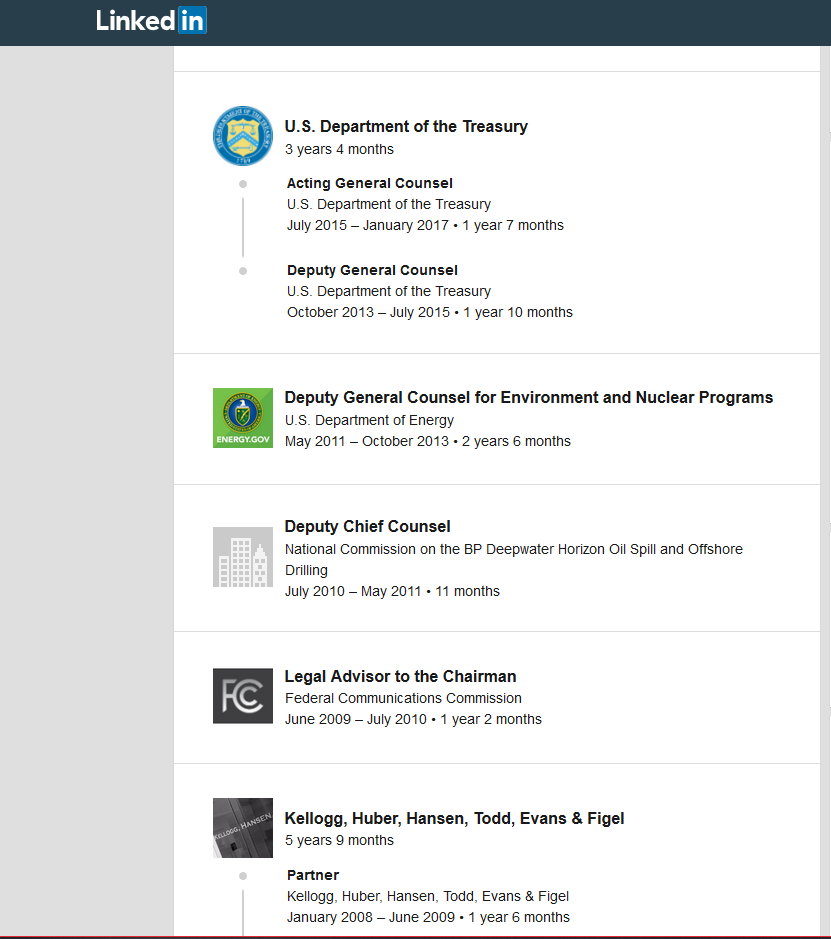Click National Commission on the BP Deepwater Horizon text
The image size is (831, 939).
[x=514, y=559]
